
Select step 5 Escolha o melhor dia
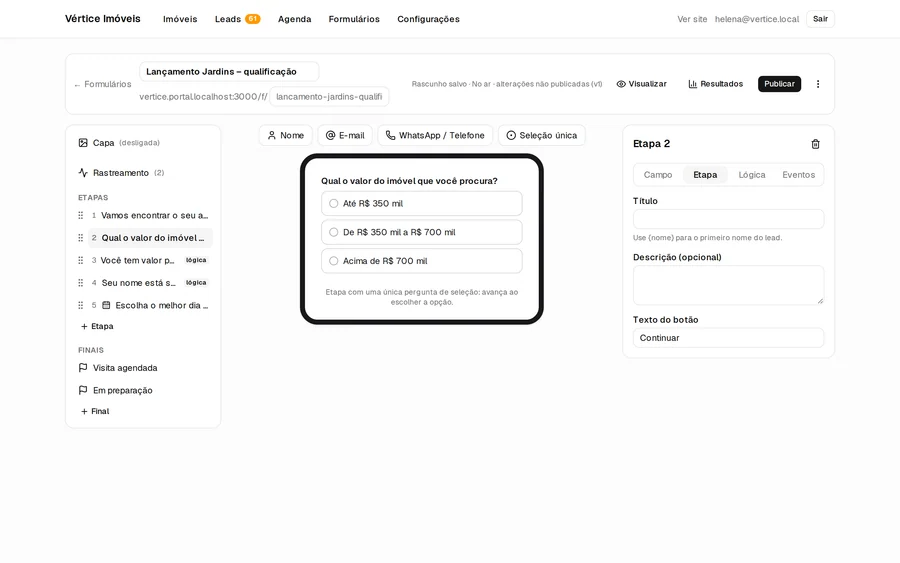[x=150, y=305]
